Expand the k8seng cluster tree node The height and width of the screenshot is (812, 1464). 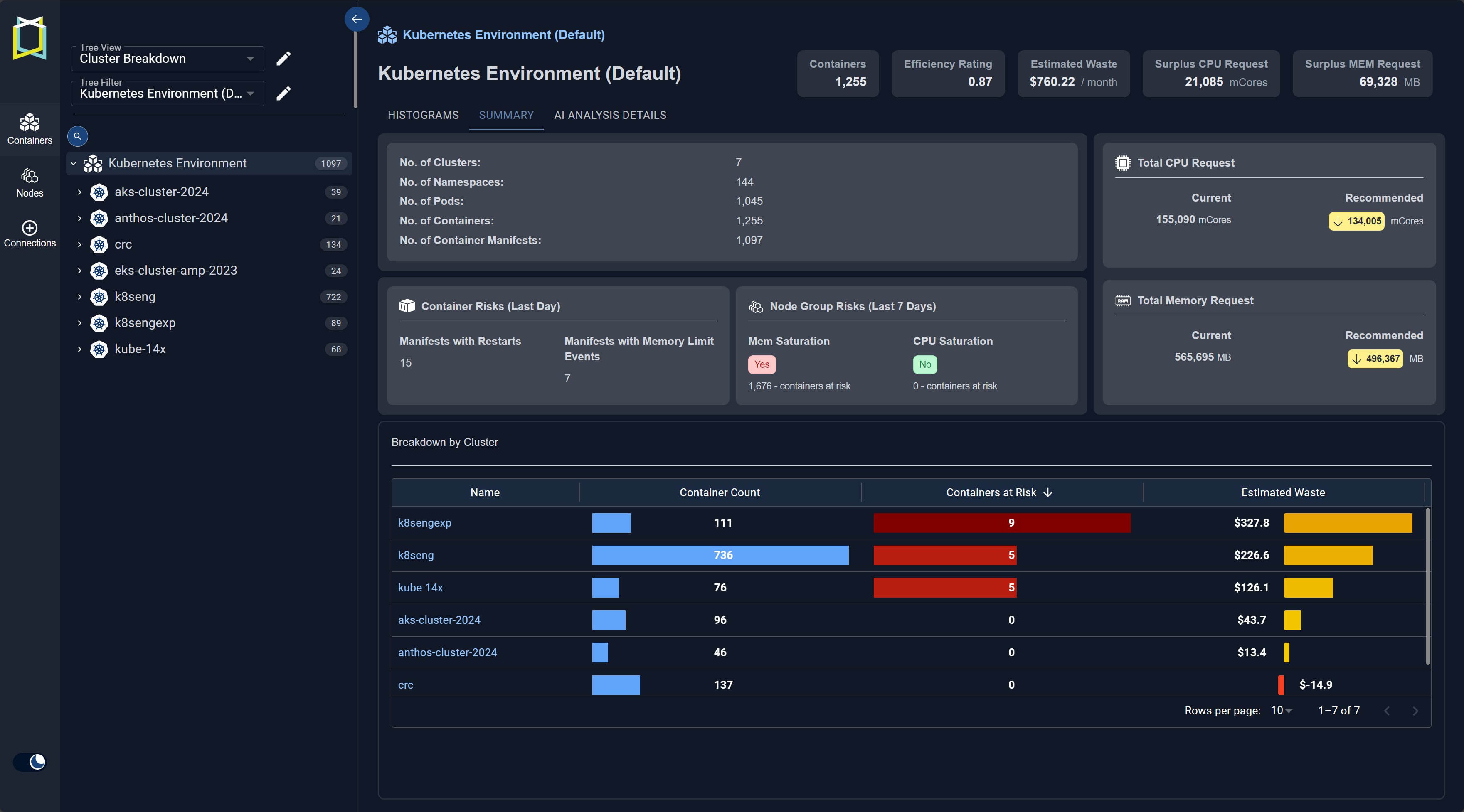[x=79, y=297]
